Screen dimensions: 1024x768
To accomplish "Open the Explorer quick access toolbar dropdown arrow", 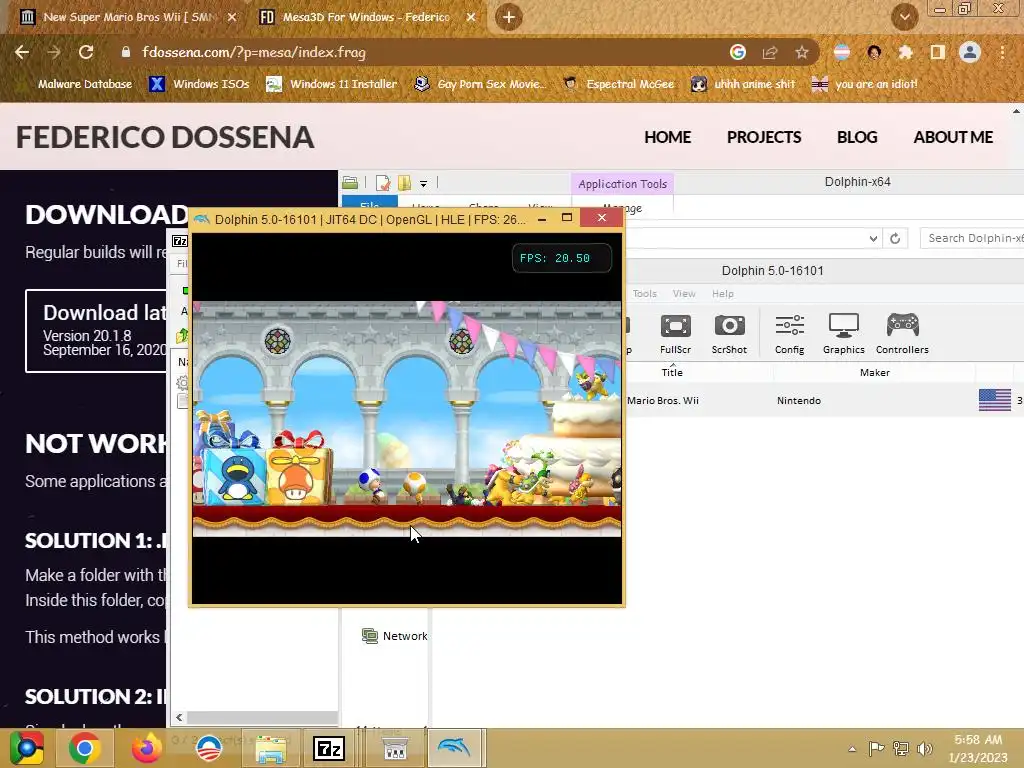I will pos(423,184).
